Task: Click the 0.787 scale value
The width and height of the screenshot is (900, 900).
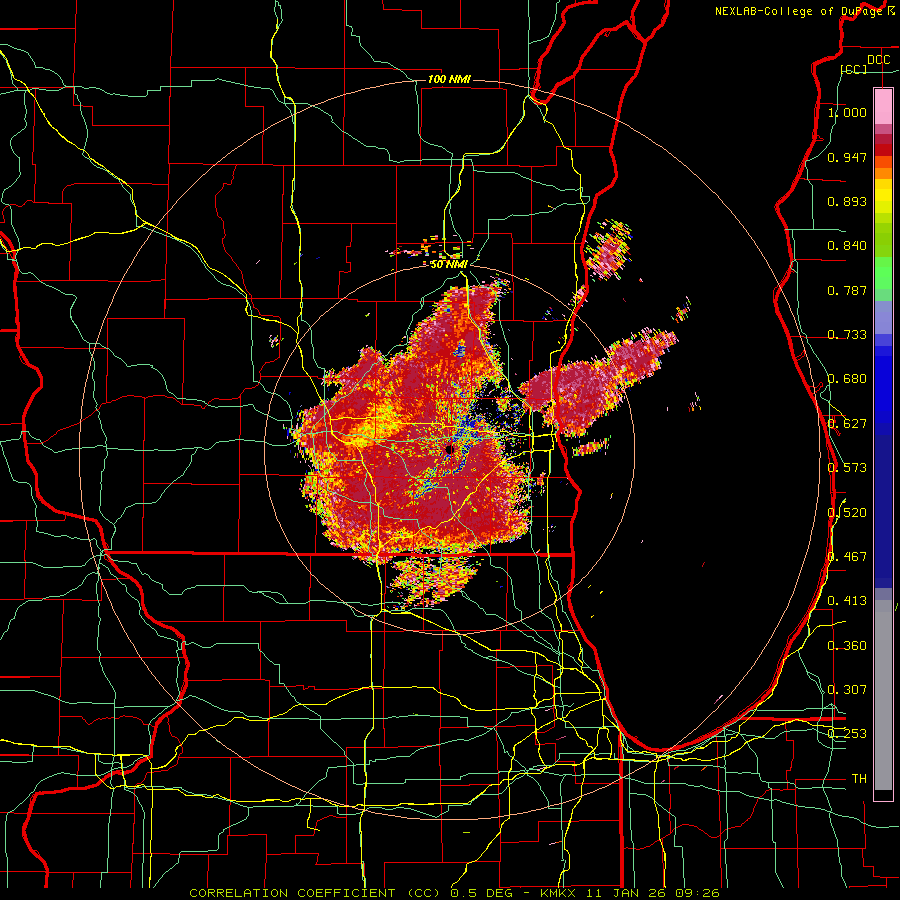Action: (847, 290)
